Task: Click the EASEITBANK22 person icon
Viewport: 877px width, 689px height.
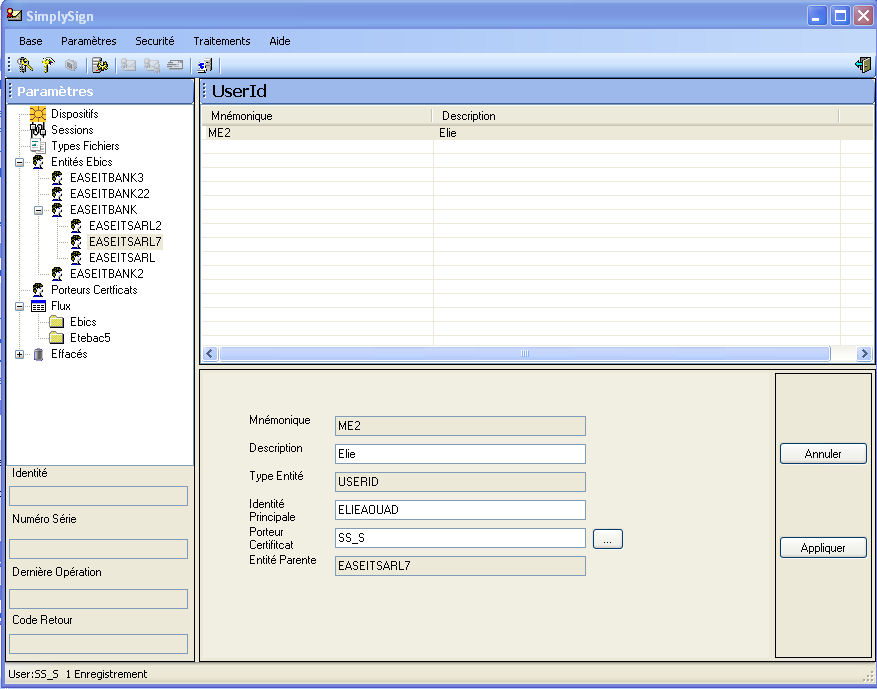Action: pyautogui.click(x=56, y=194)
